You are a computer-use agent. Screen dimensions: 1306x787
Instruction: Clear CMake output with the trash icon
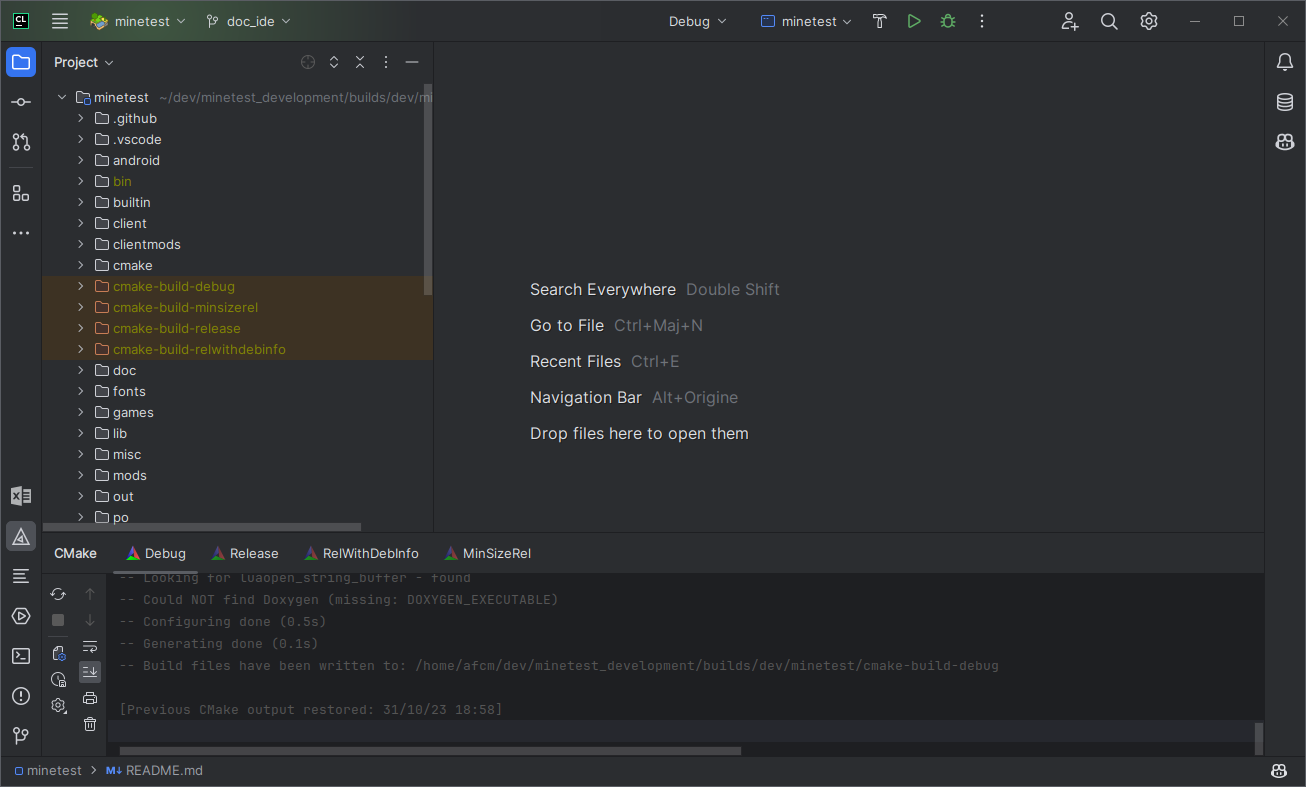(89, 724)
